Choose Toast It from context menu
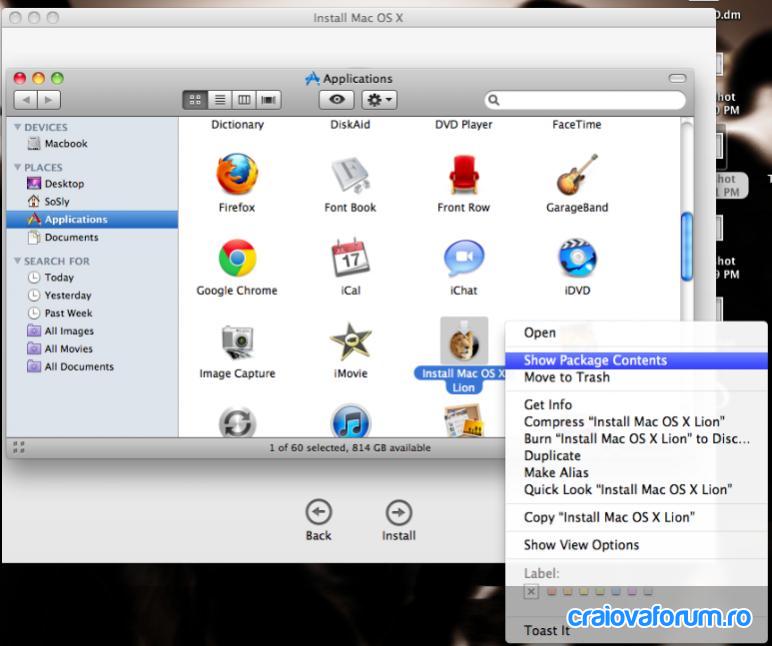772x646 pixels. (636, 631)
